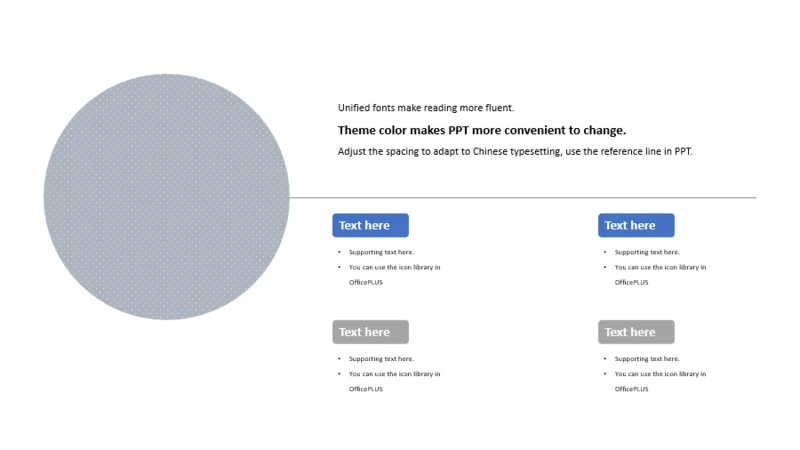Screen dimensions: 800x450
Task: Click the lower-right gray "Text here" button
Action: tap(636, 332)
